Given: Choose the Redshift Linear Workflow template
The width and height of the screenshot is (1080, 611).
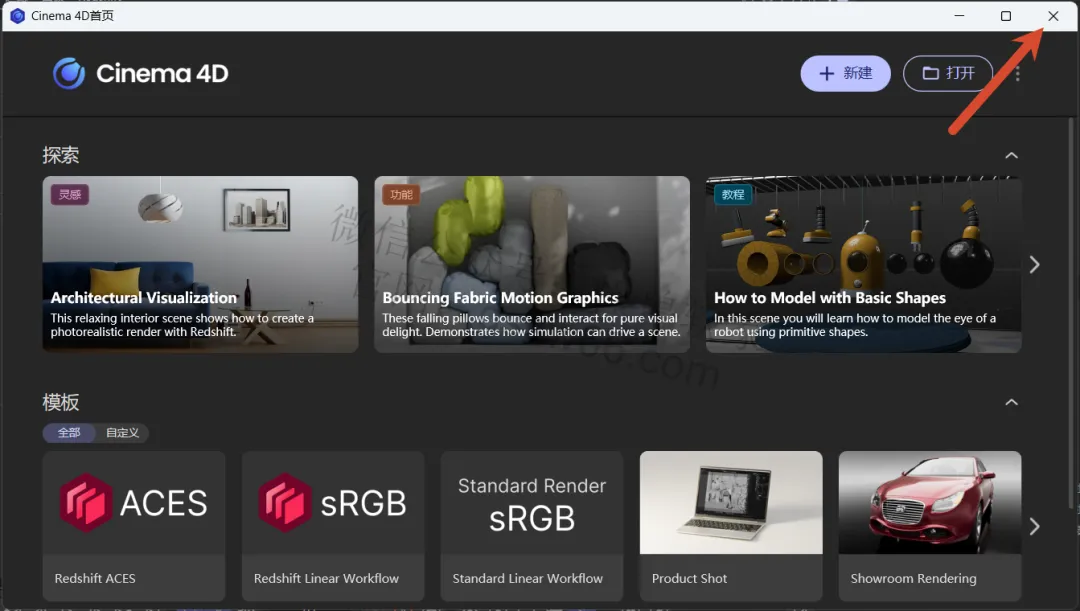Looking at the screenshot, I should tap(333, 526).
